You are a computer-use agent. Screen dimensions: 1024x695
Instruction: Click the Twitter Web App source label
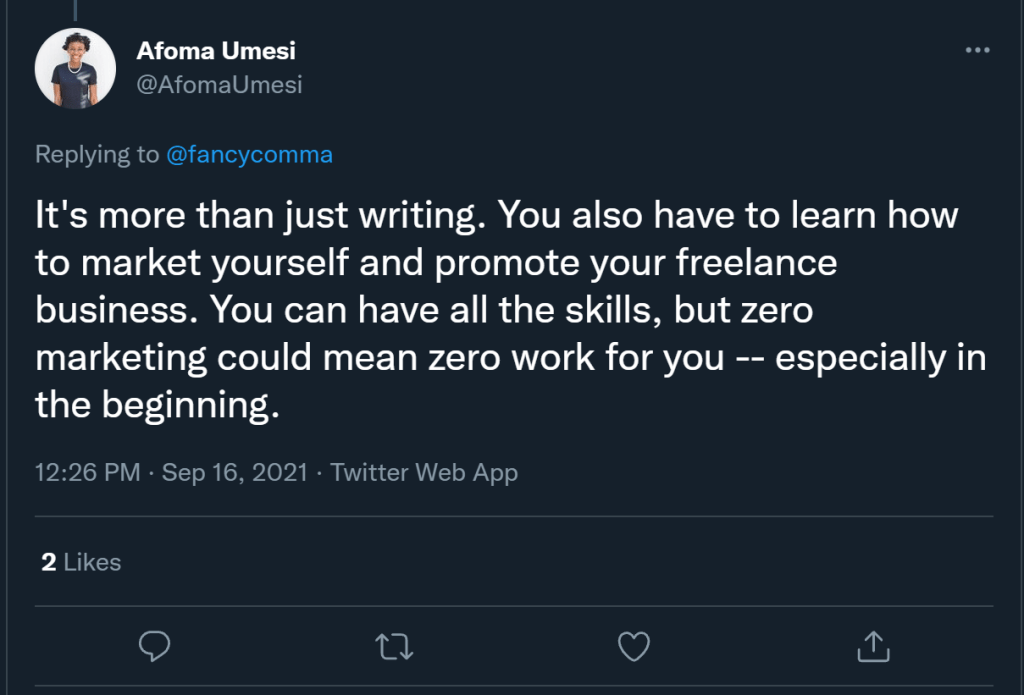[x=423, y=472]
